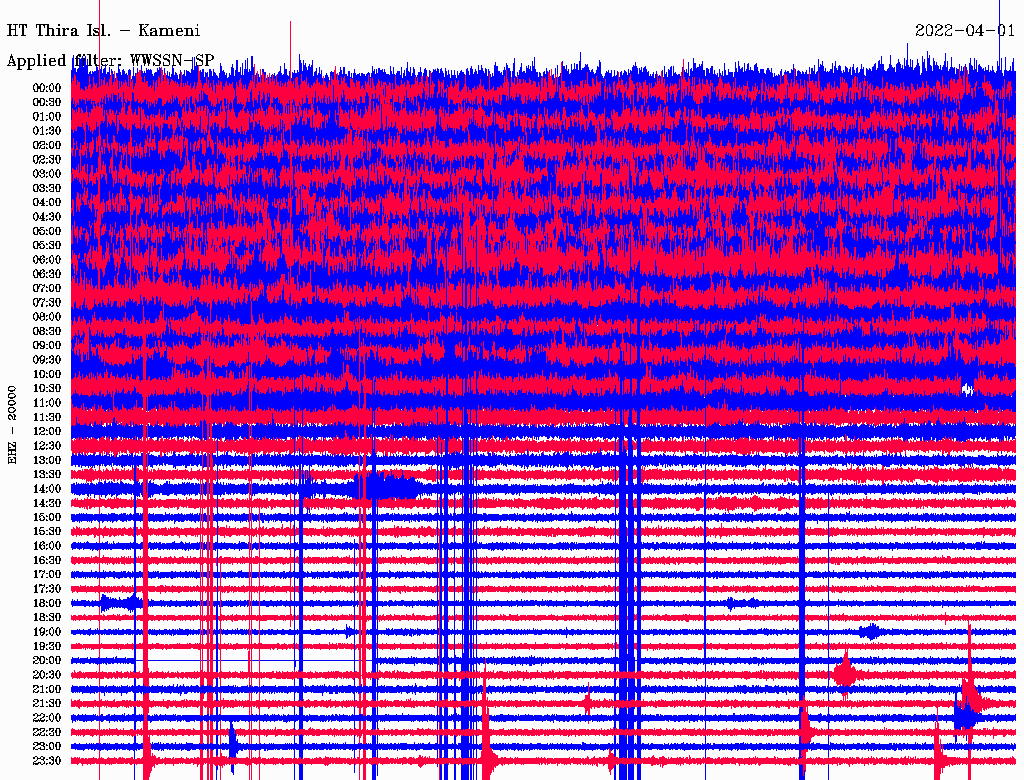Select the small red event on 21:30 trace
Viewport: 1024px width, 780px height.
[x=588, y=703]
